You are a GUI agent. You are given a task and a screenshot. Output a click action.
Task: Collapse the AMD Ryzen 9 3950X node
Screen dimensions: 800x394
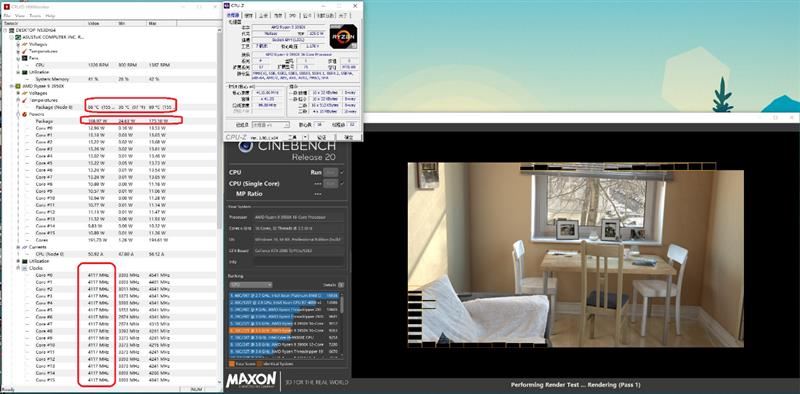12,86
